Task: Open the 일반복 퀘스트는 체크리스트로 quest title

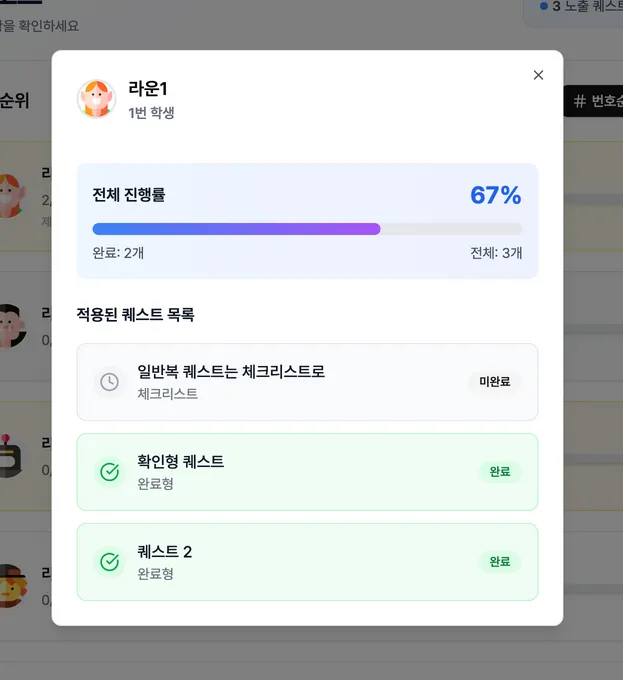Action: pos(231,372)
